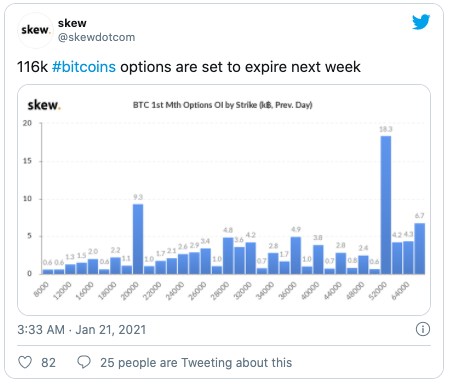
Task: Open the 3:33 AM Jan 21, 2021 timestamp
Action: (x=82, y=330)
